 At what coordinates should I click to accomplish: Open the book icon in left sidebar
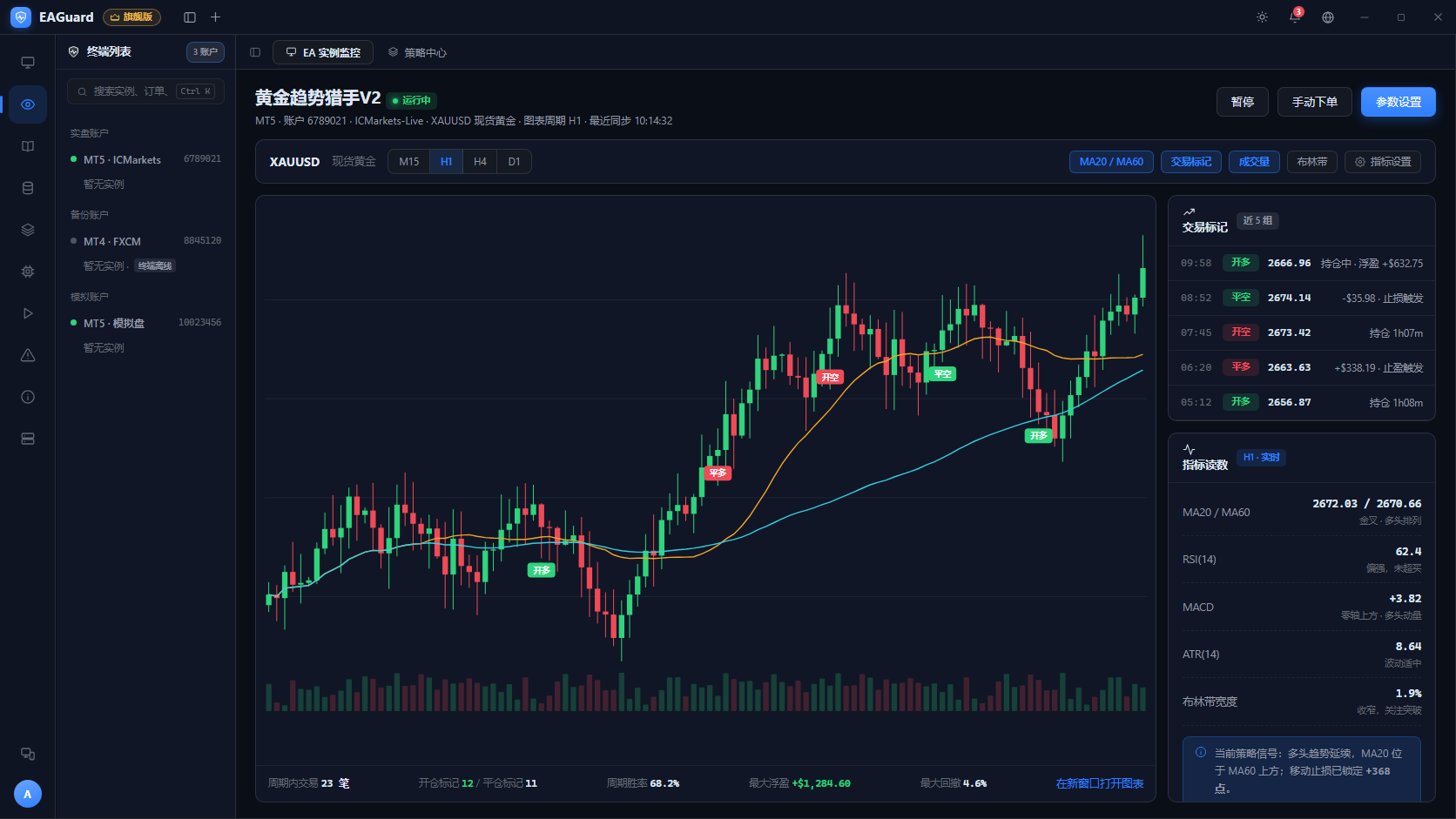click(x=28, y=146)
